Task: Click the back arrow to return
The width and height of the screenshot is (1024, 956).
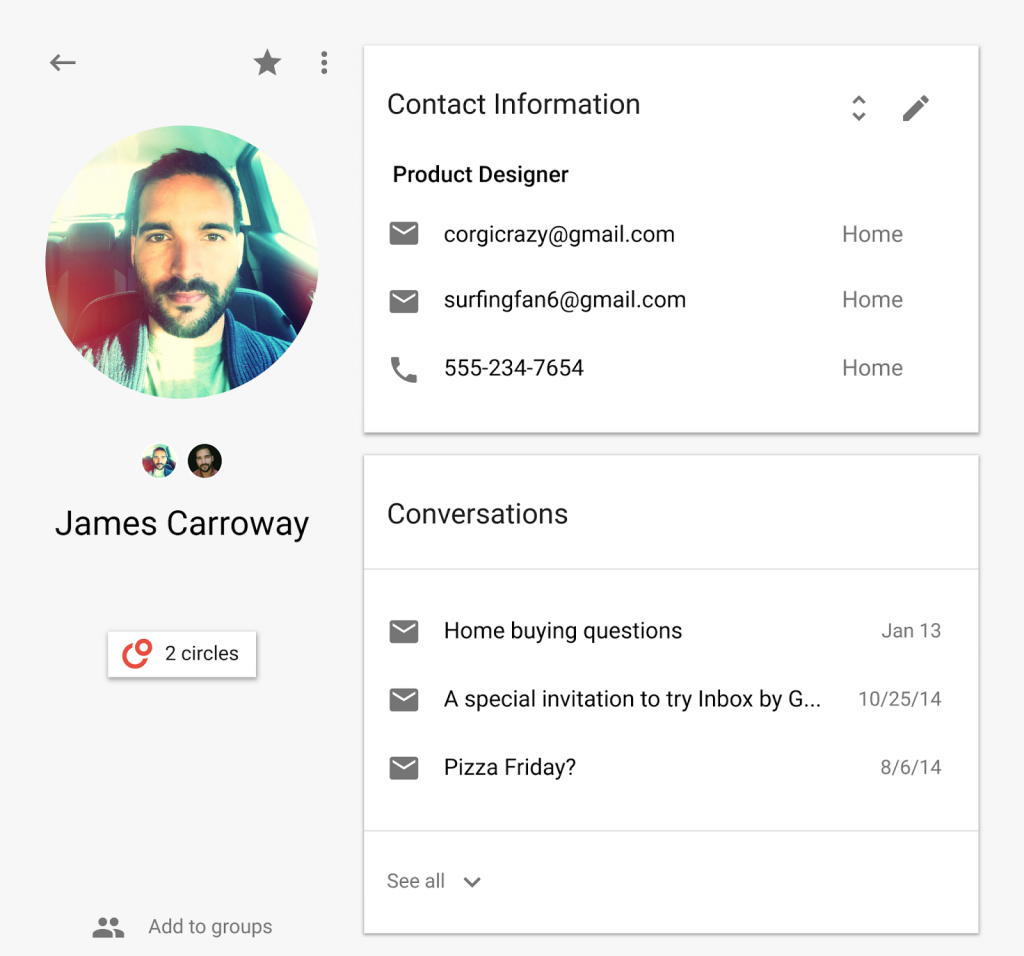Action: [x=62, y=62]
